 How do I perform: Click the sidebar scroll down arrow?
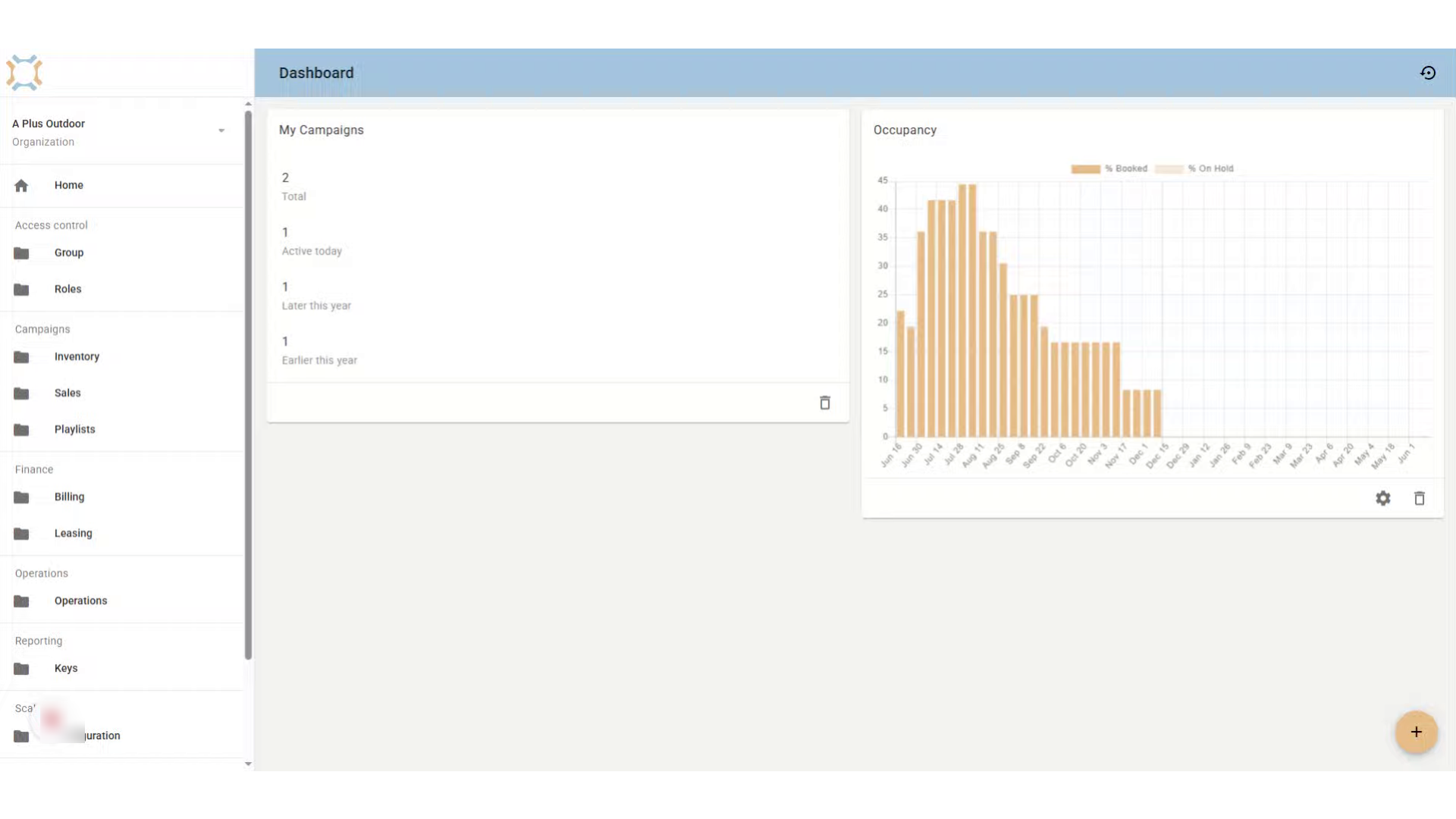(x=248, y=764)
